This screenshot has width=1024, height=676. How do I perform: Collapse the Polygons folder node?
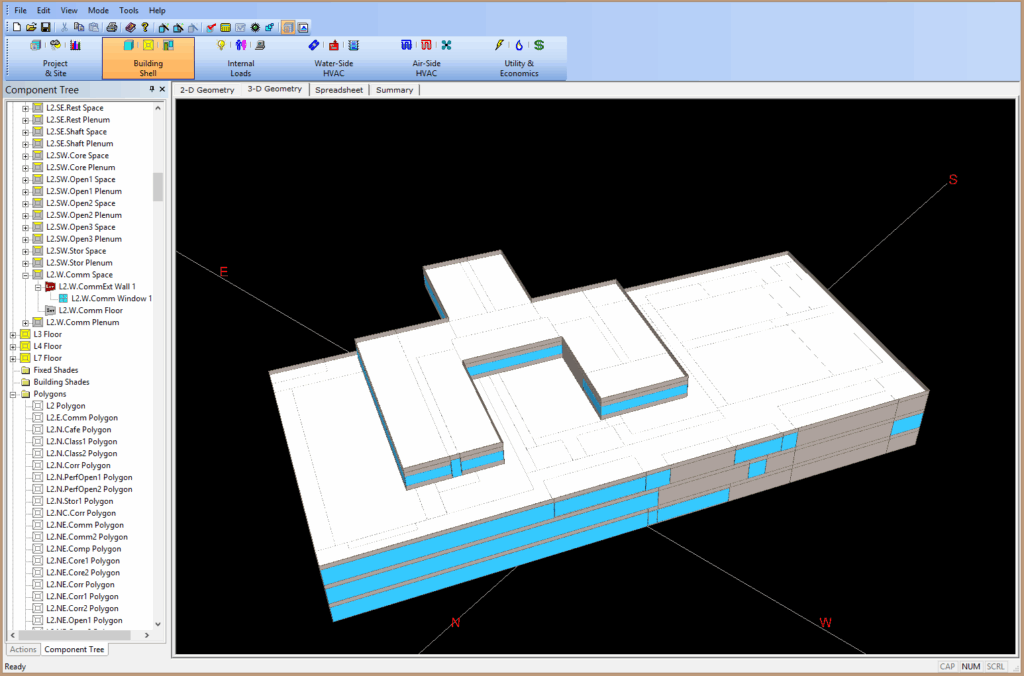[x=13, y=395]
